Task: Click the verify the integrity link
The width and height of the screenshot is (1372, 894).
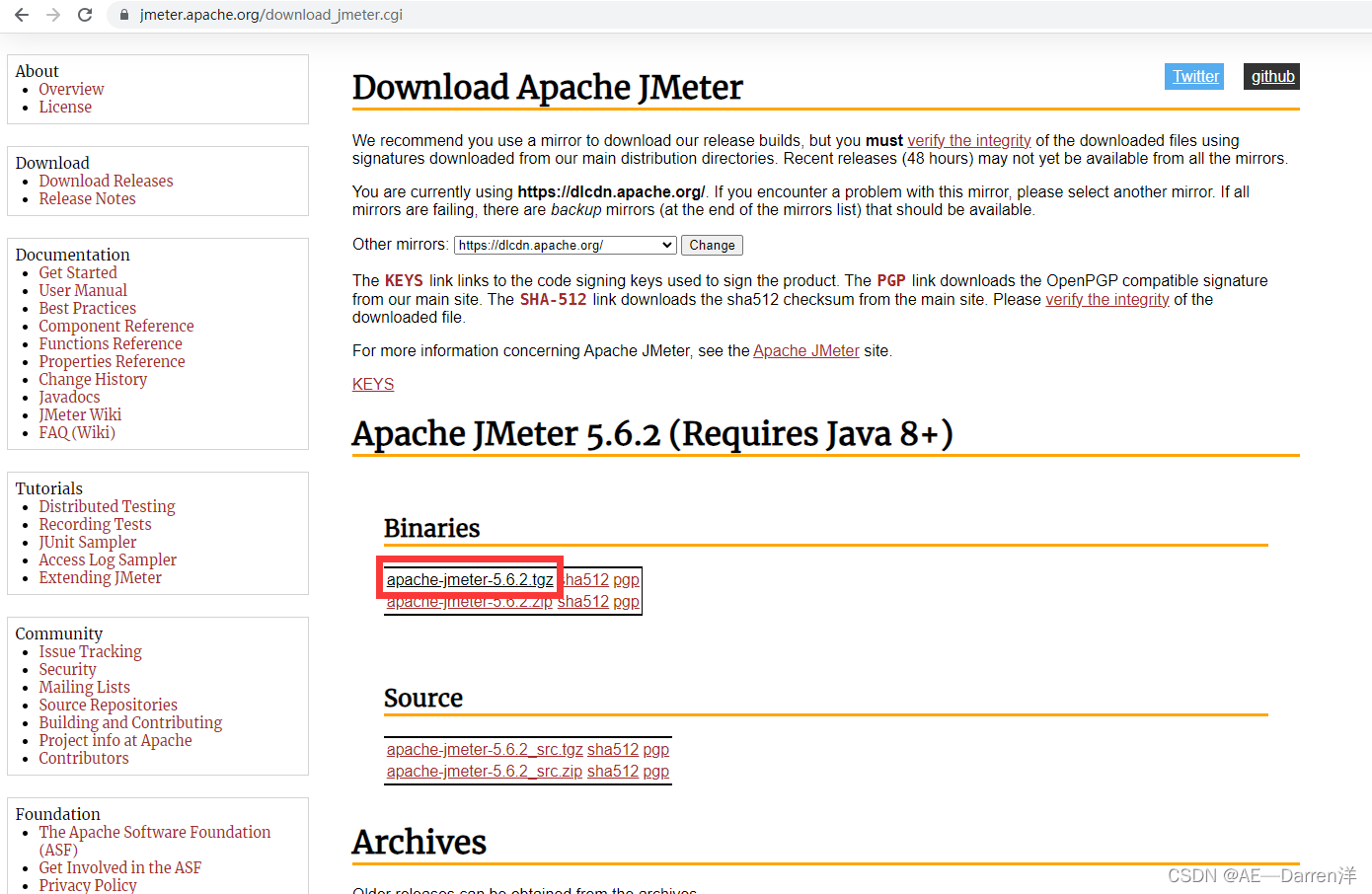Action: point(968,140)
